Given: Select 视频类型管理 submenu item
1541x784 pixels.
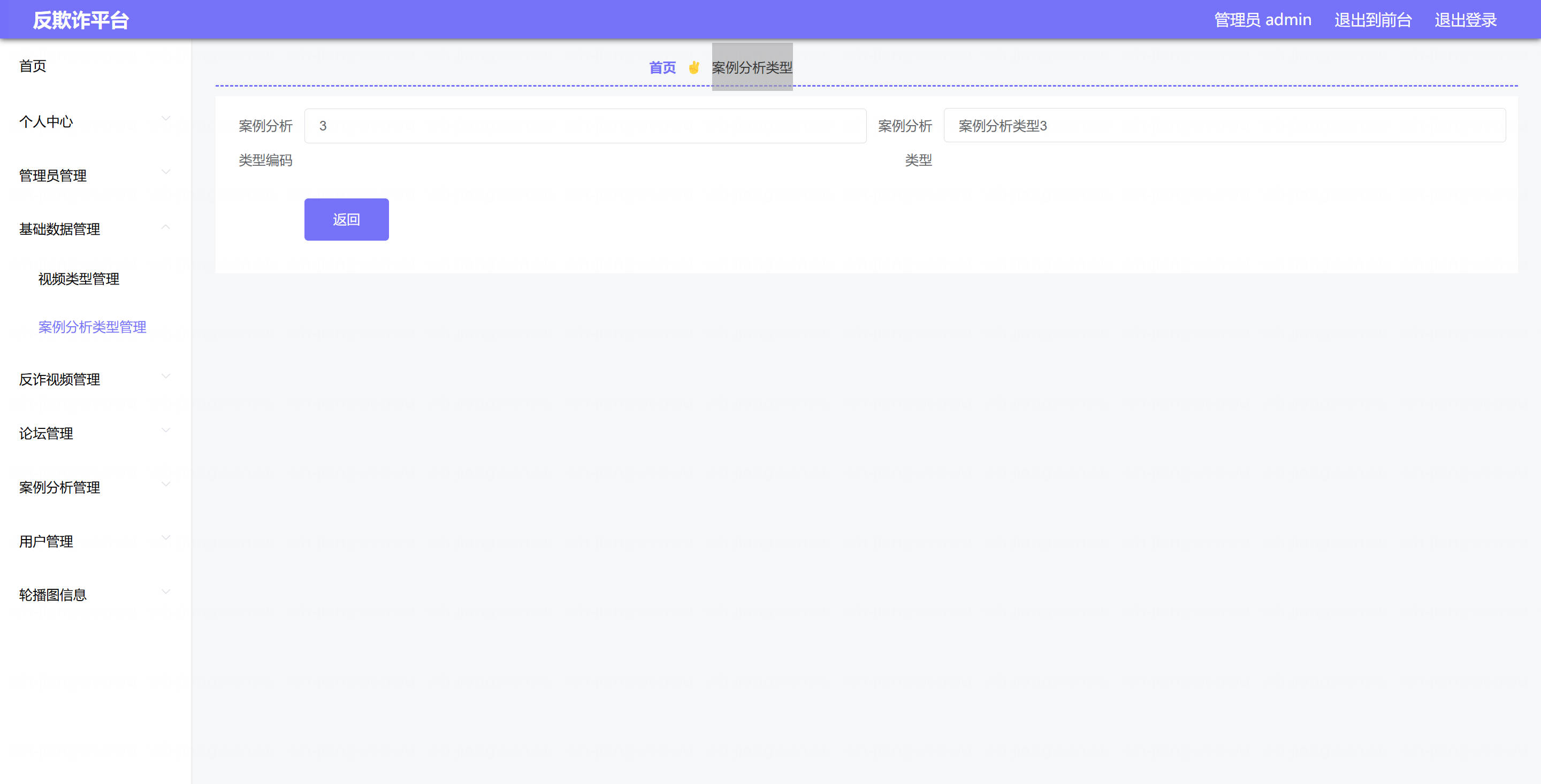Looking at the screenshot, I should click(78, 279).
